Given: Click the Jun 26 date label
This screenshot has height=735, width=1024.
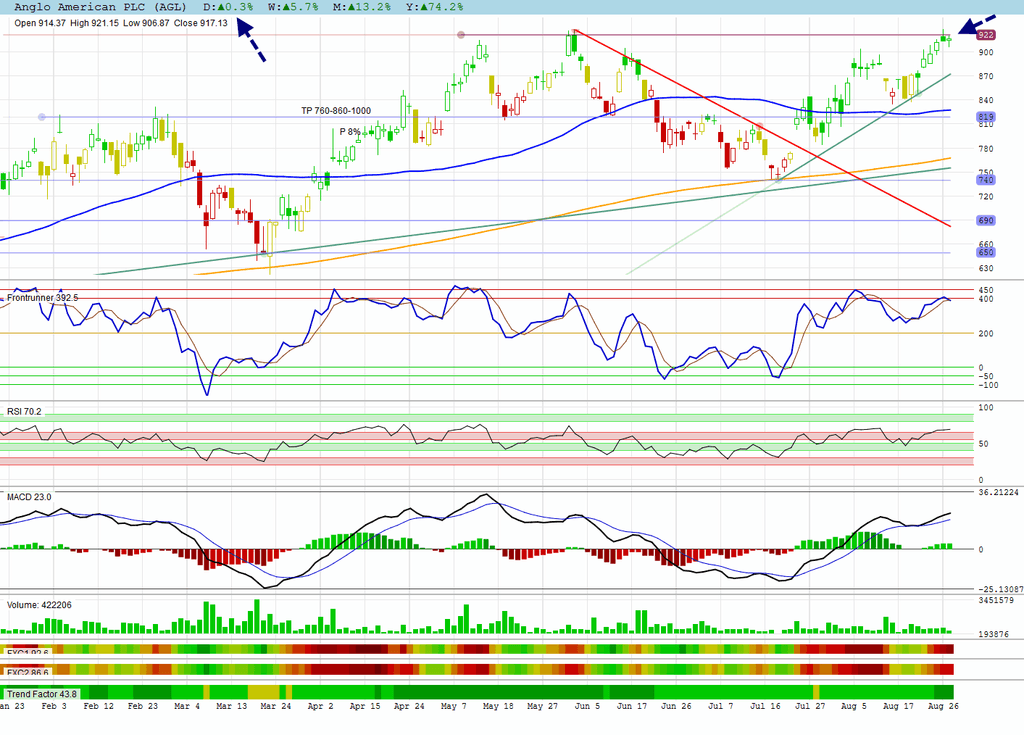Looking at the screenshot, I should click(676, 706).
